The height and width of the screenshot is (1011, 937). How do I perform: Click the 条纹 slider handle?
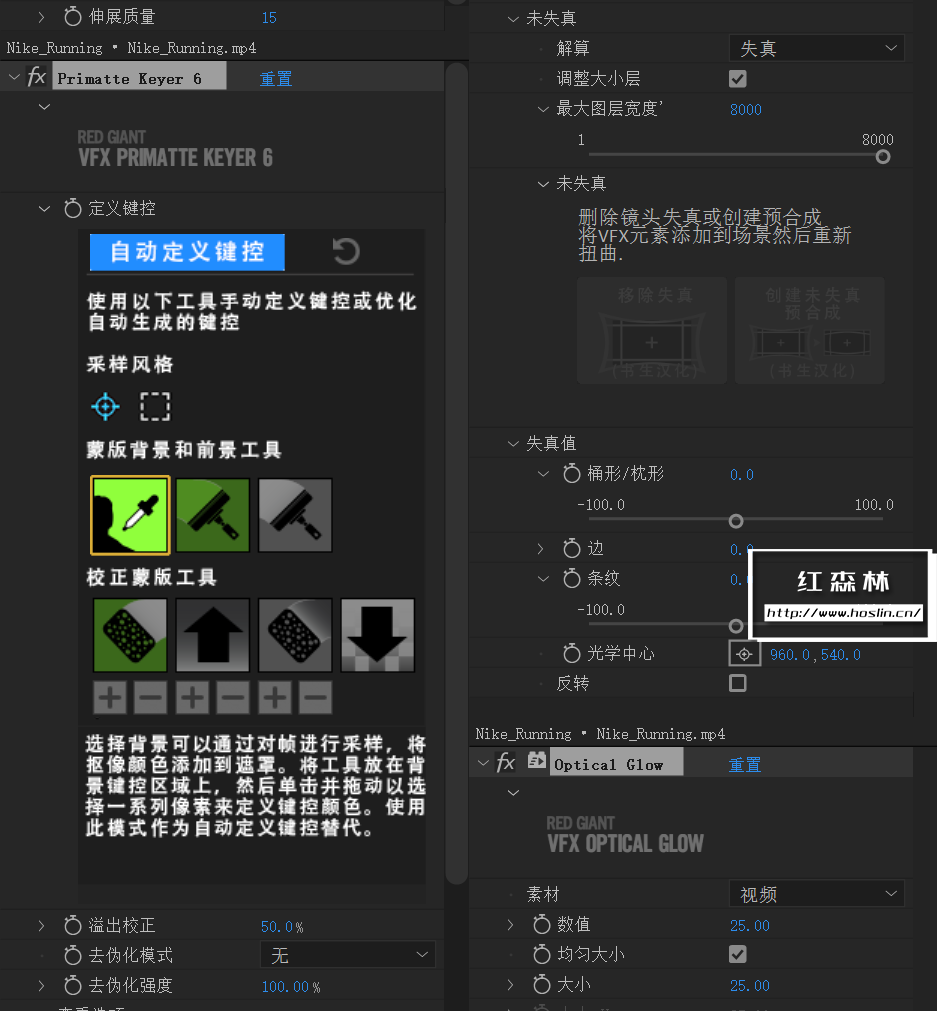pyautogui.click(x=736, y=625)
